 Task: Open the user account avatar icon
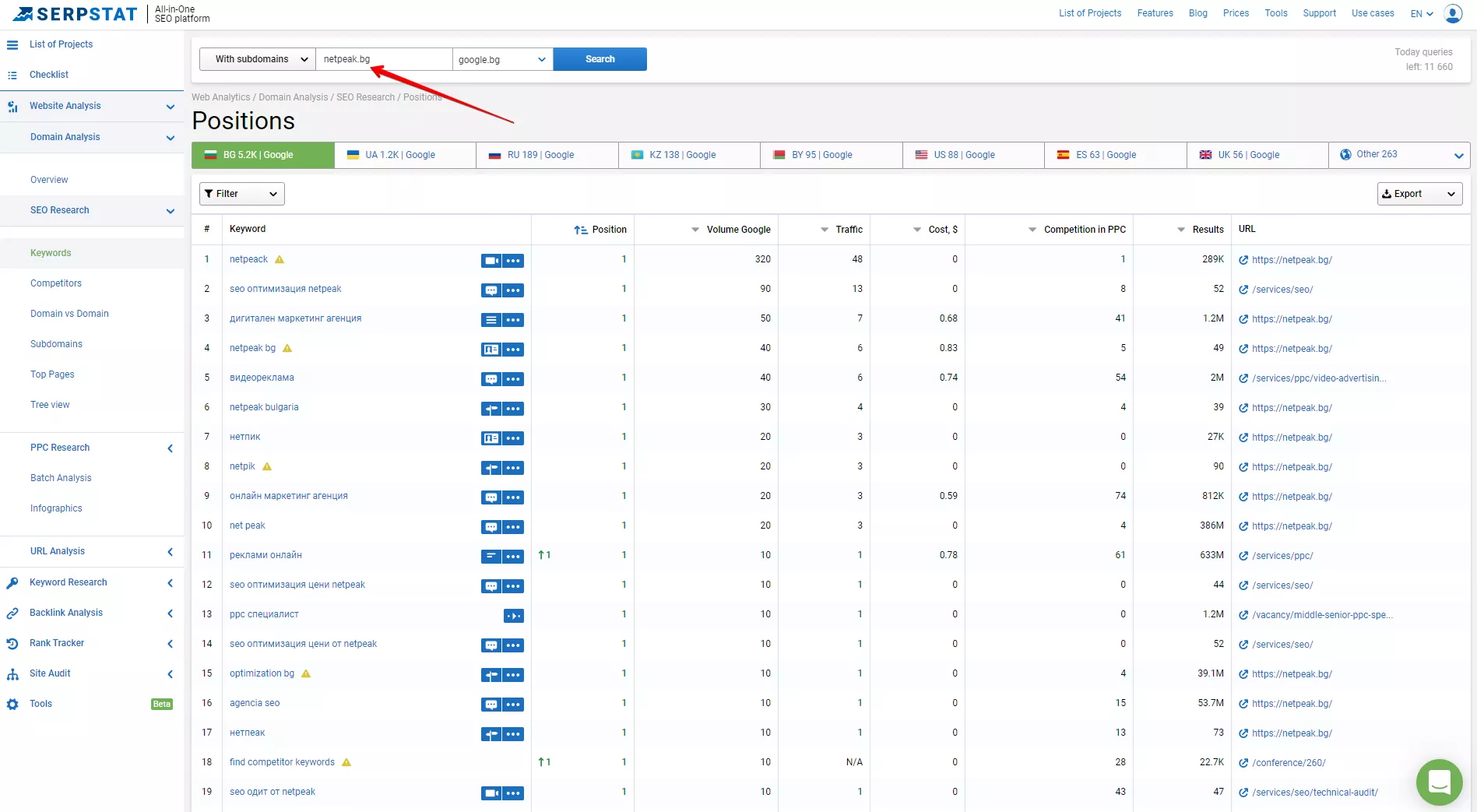pyautogui.click(x=1453, y=13)
